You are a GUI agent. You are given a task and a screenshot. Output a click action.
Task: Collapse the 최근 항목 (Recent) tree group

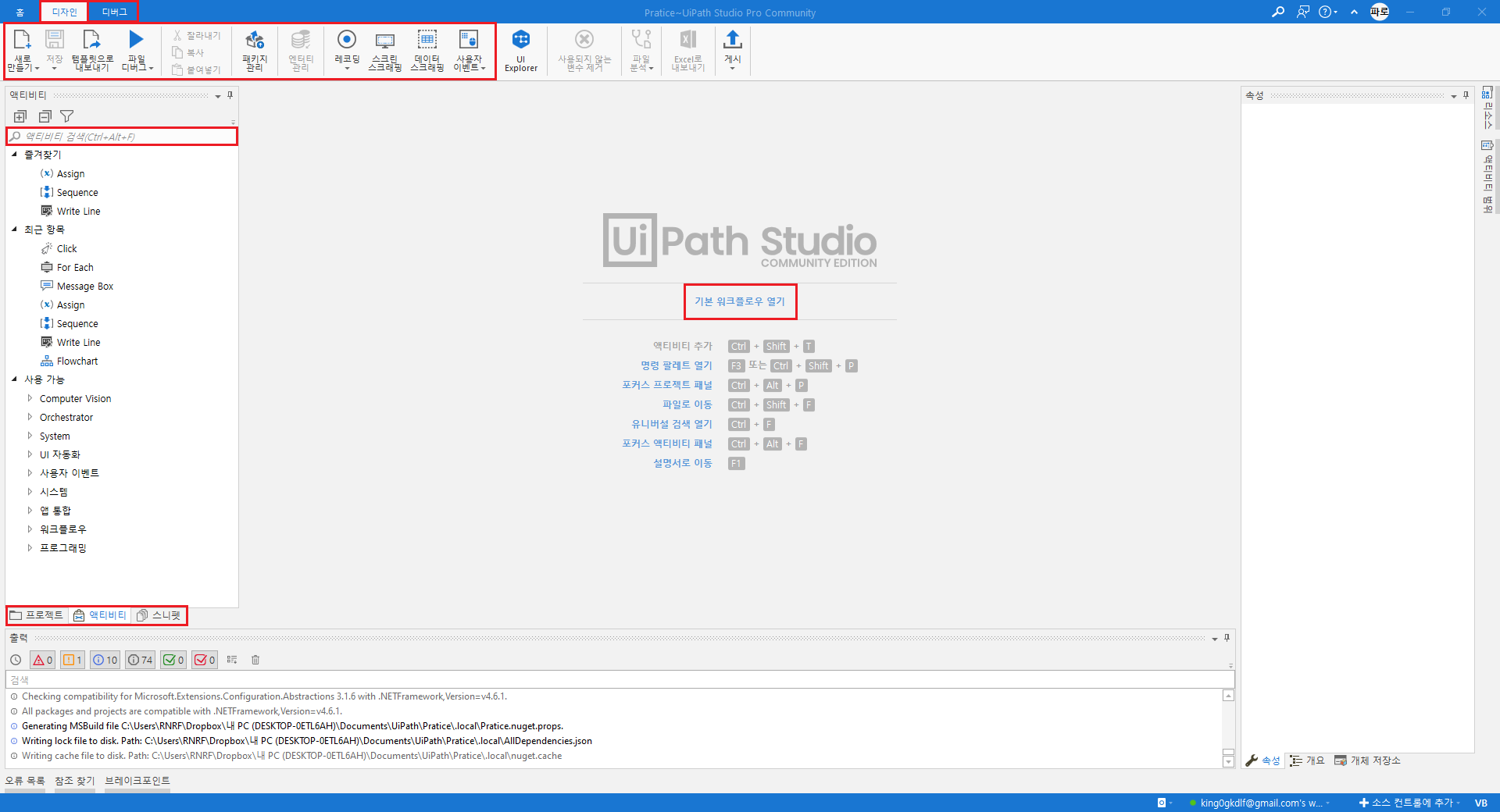pyautogui.click(x=14, y=230)
